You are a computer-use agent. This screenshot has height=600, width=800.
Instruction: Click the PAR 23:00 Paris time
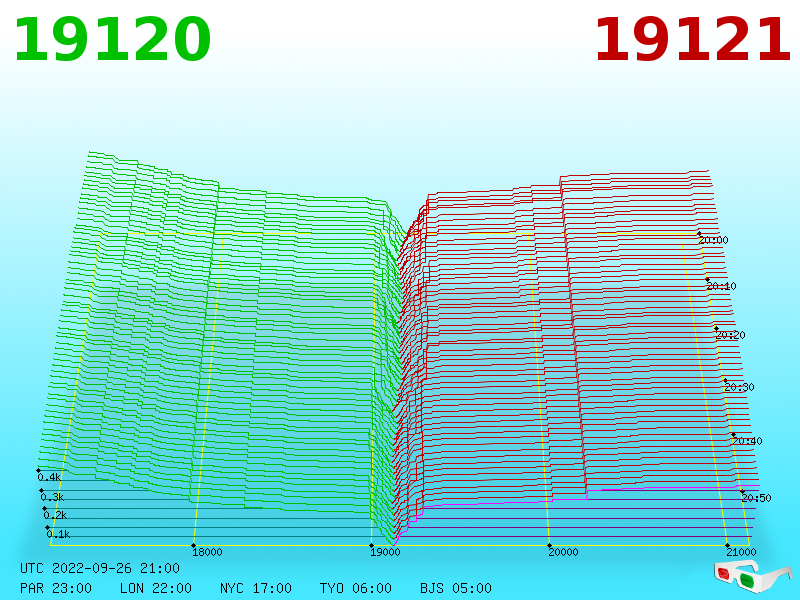tap(56, 588)
